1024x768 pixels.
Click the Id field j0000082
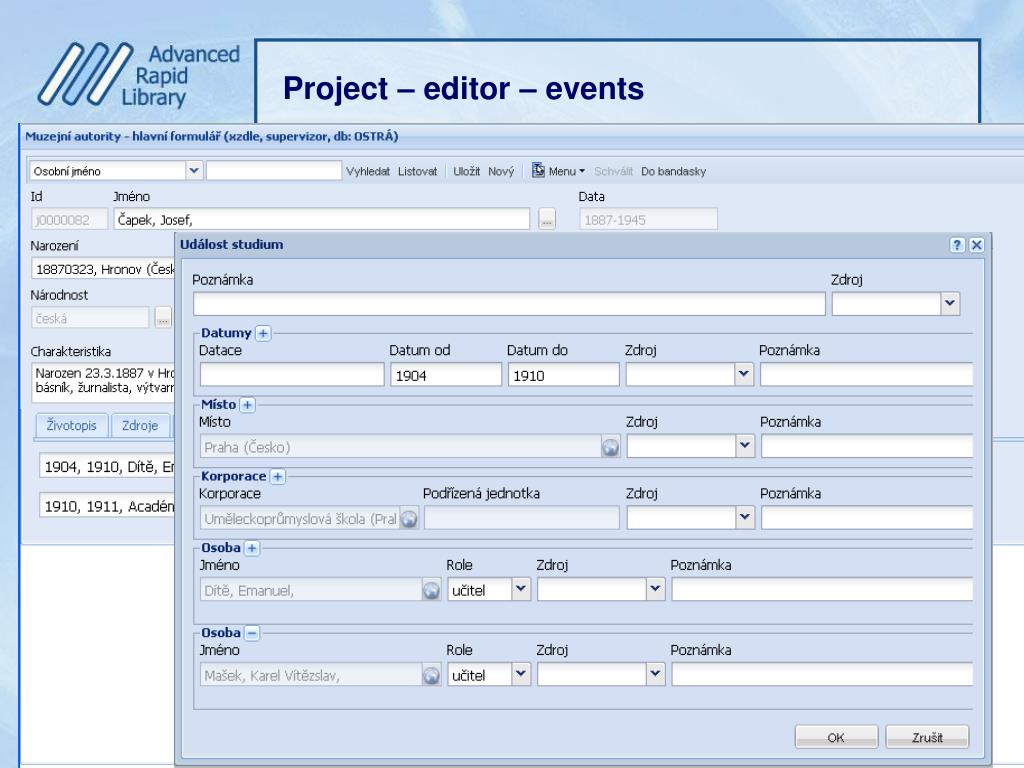(x=69, y=219)
